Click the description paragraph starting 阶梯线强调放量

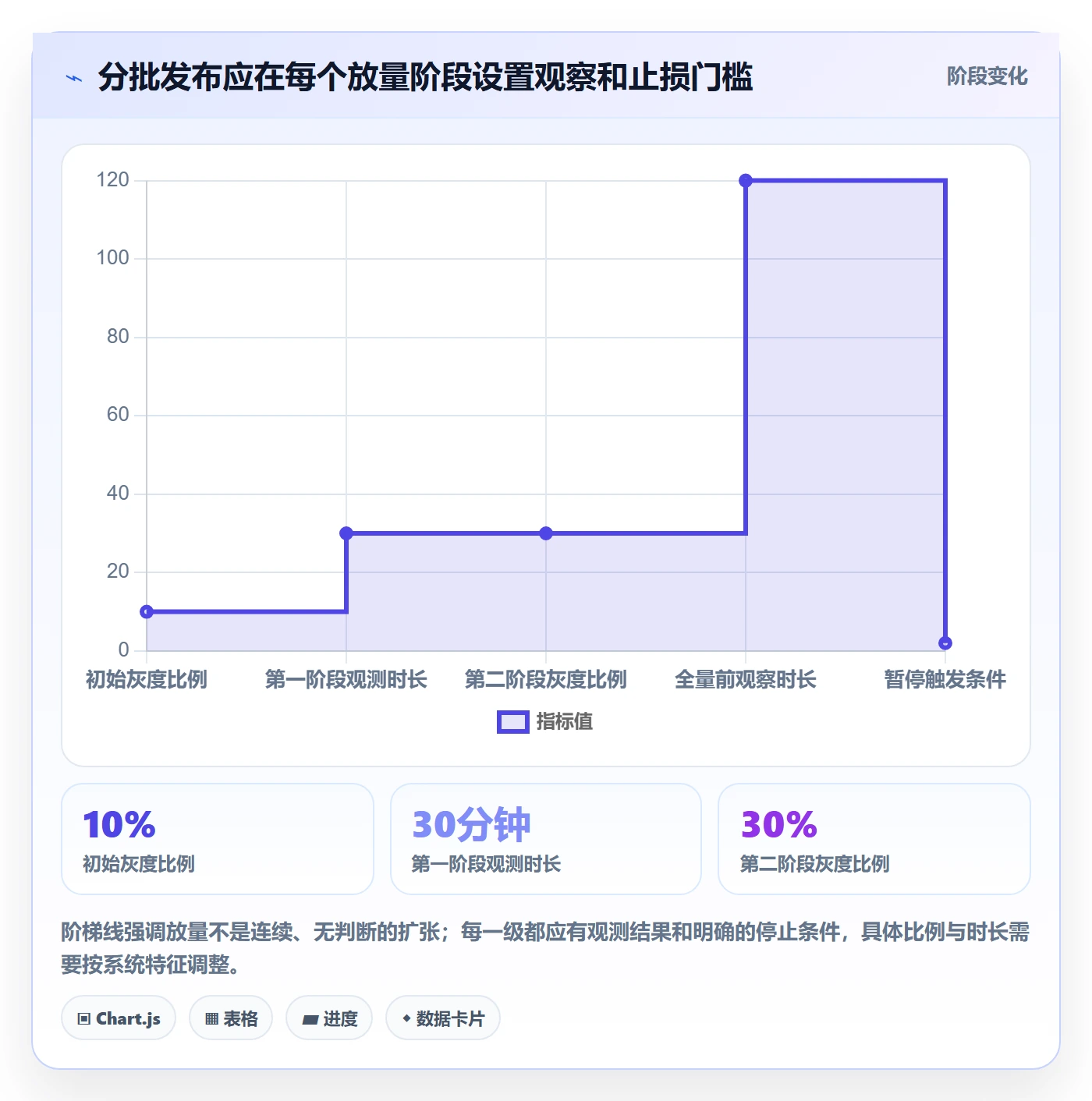coord(545,948)
